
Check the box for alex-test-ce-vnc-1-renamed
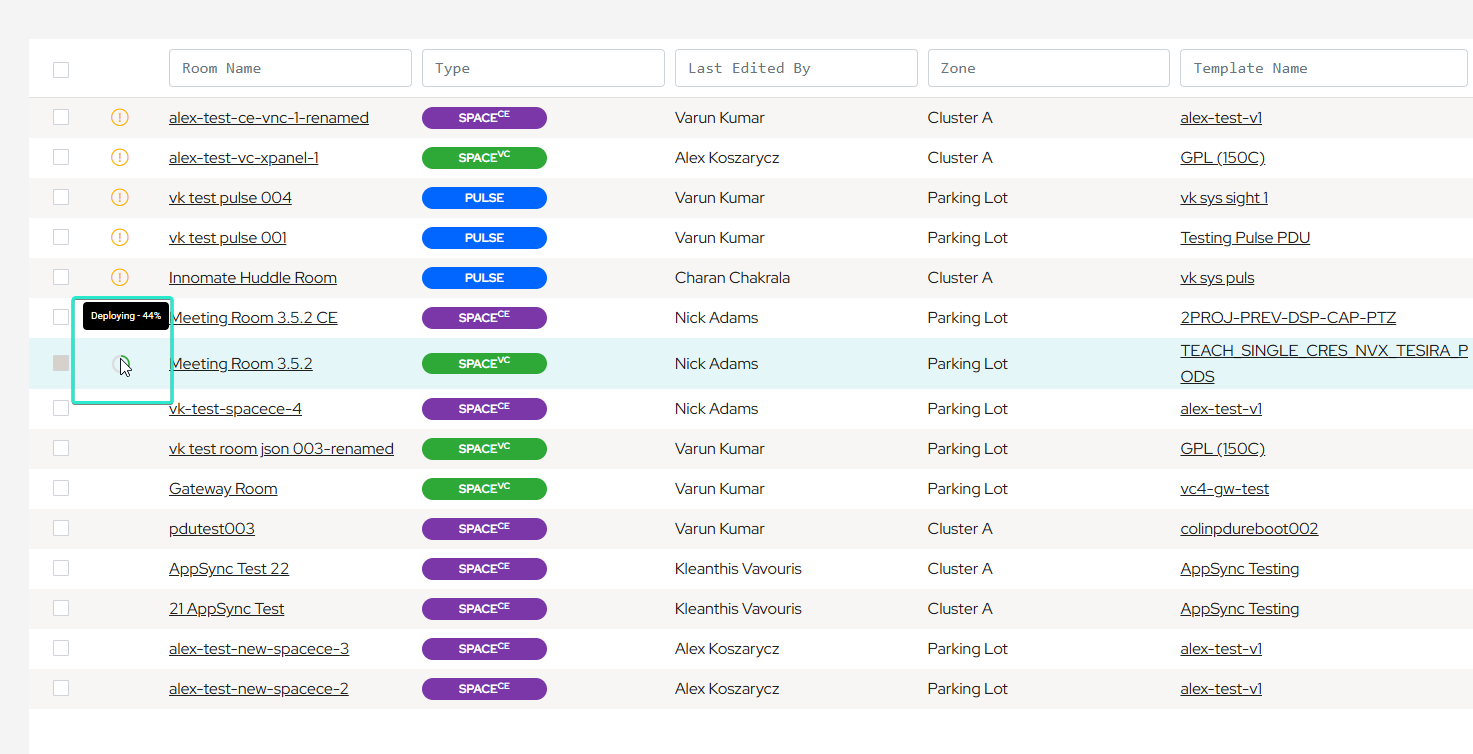pyautogui.click(x=61, y=117)
